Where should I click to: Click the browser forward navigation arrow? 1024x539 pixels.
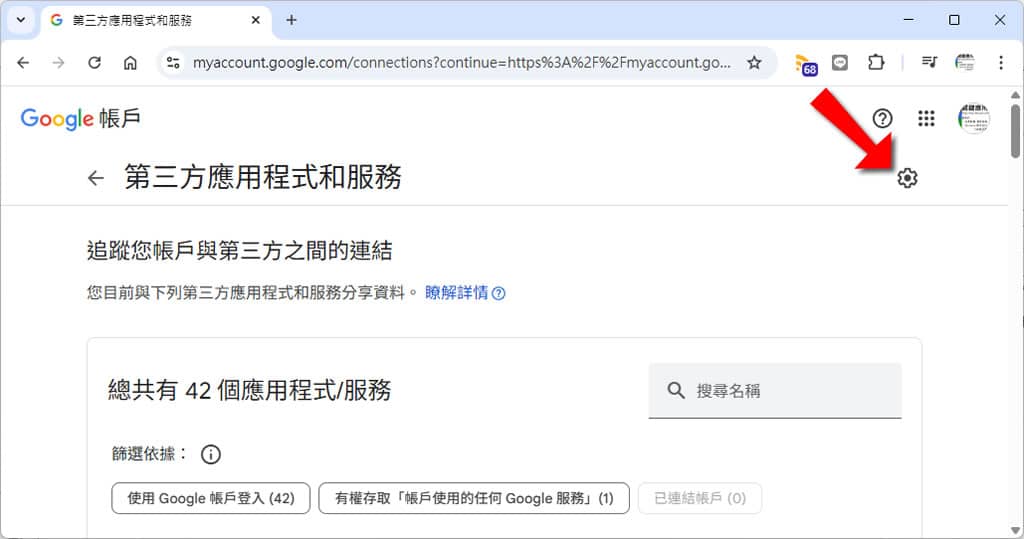coord(59,63)
